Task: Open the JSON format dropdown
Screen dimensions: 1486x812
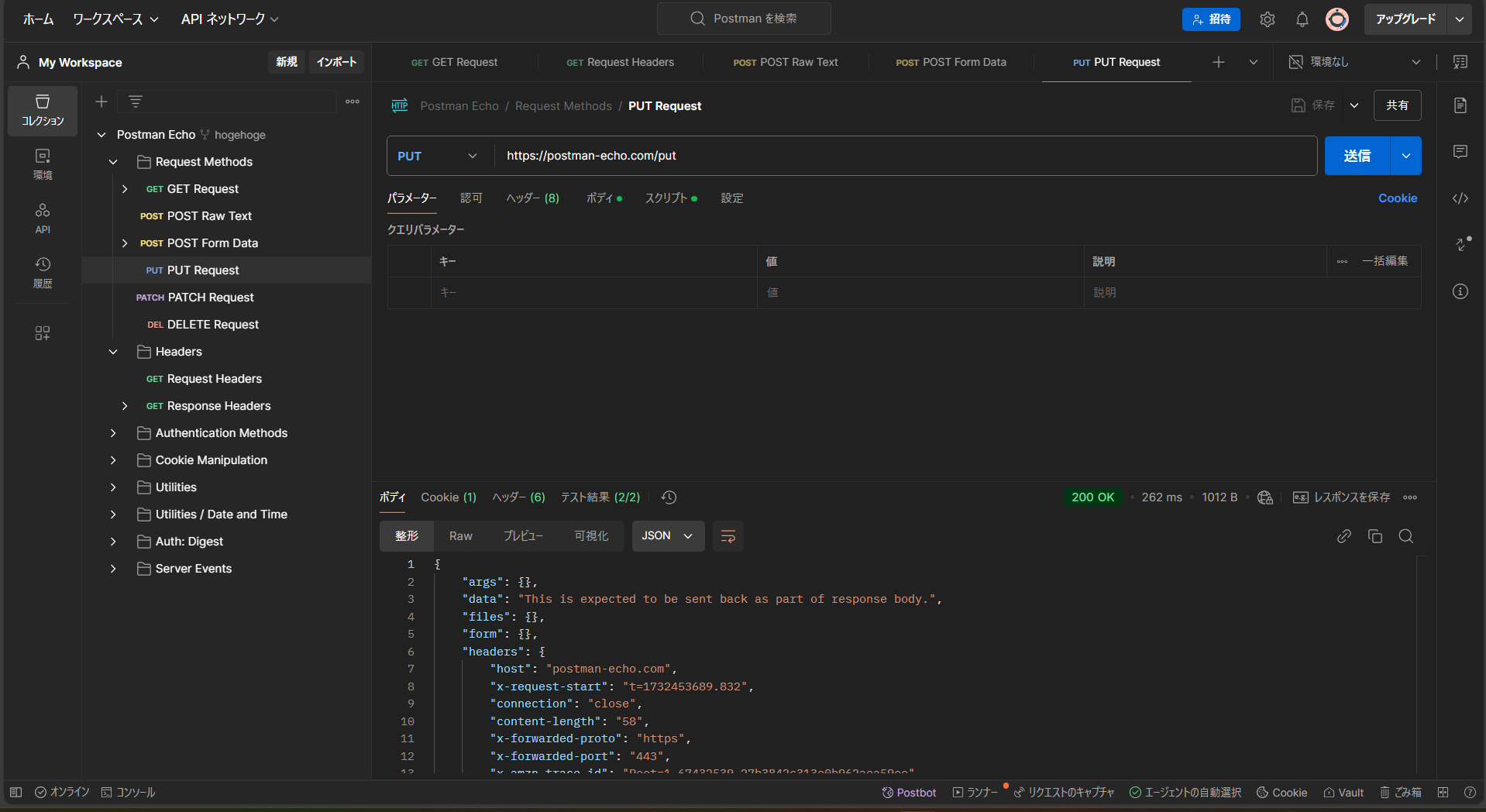Action: point(667,536)
